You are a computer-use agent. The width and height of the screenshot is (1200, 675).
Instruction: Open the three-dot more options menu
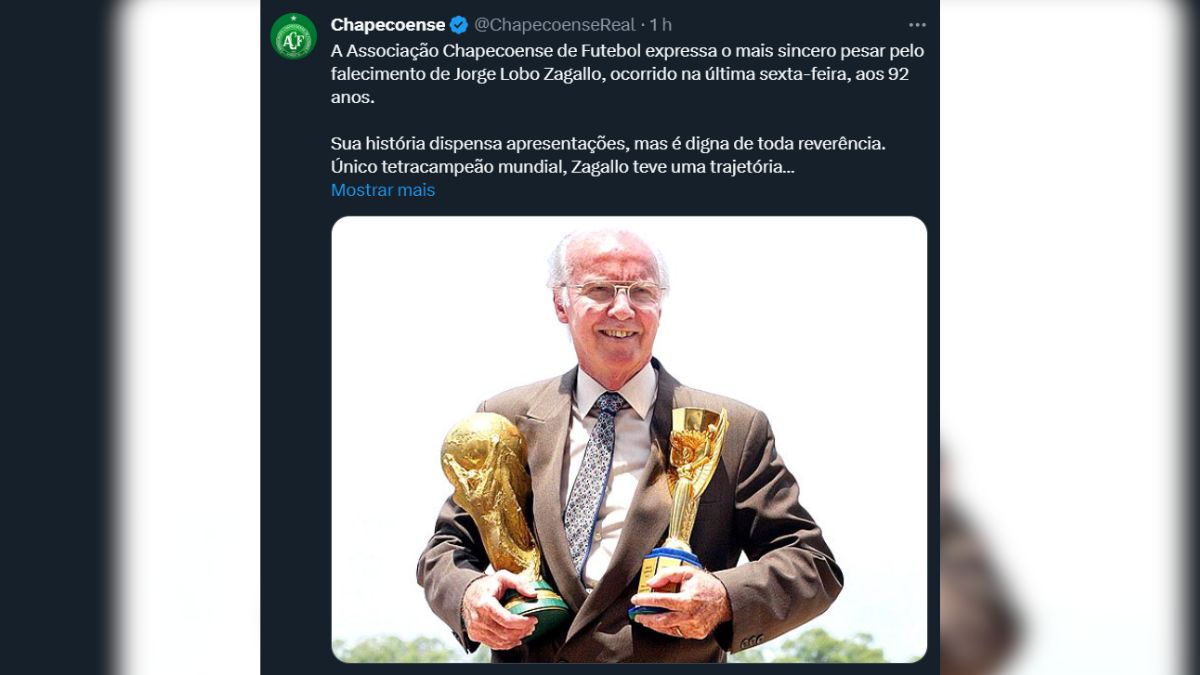(917, 25)
